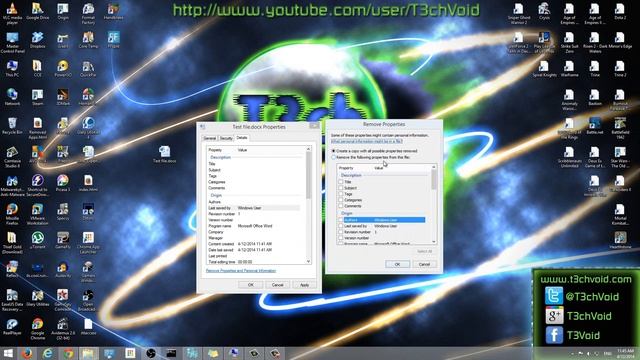This screenshot has width=640, height=360.
Task: Click 'Program name' row in Properties details
Action: tap(254, 226)
